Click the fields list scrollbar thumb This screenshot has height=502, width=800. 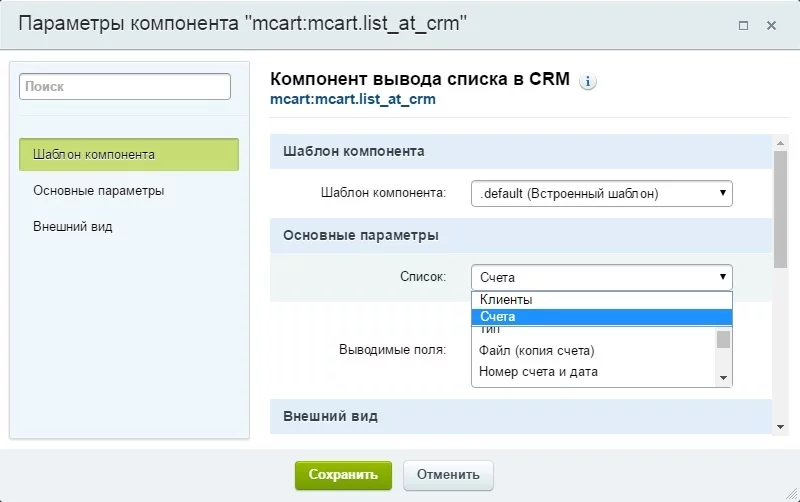723,339
